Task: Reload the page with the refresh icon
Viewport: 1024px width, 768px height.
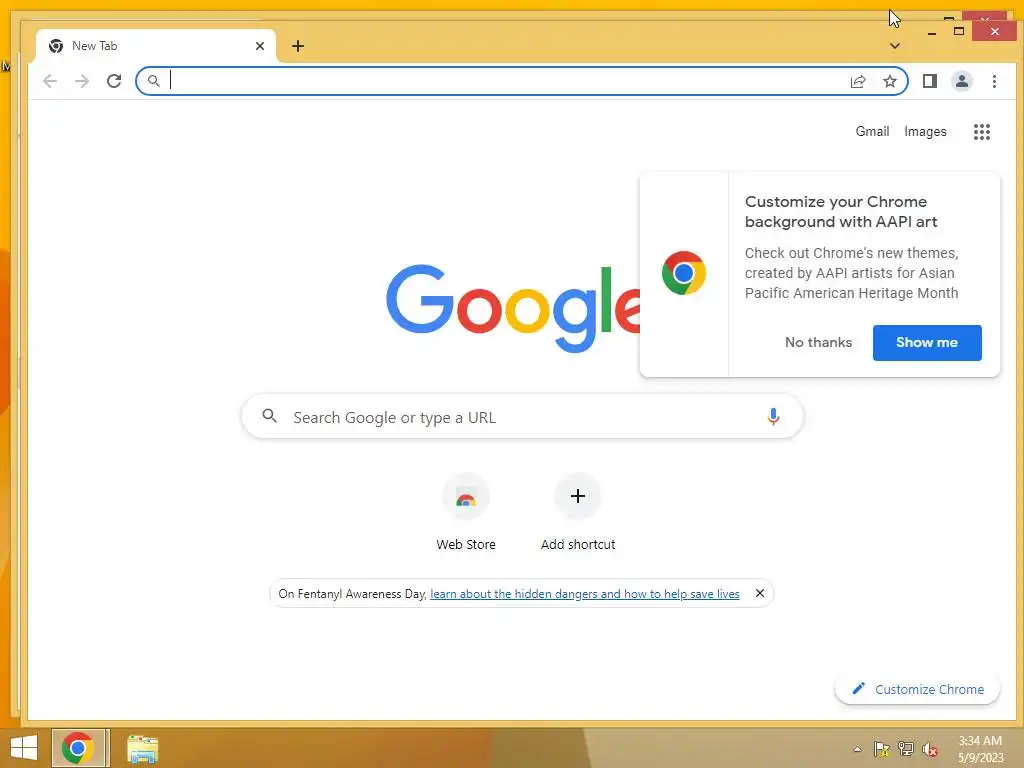Action: click(x=114, y=81)
